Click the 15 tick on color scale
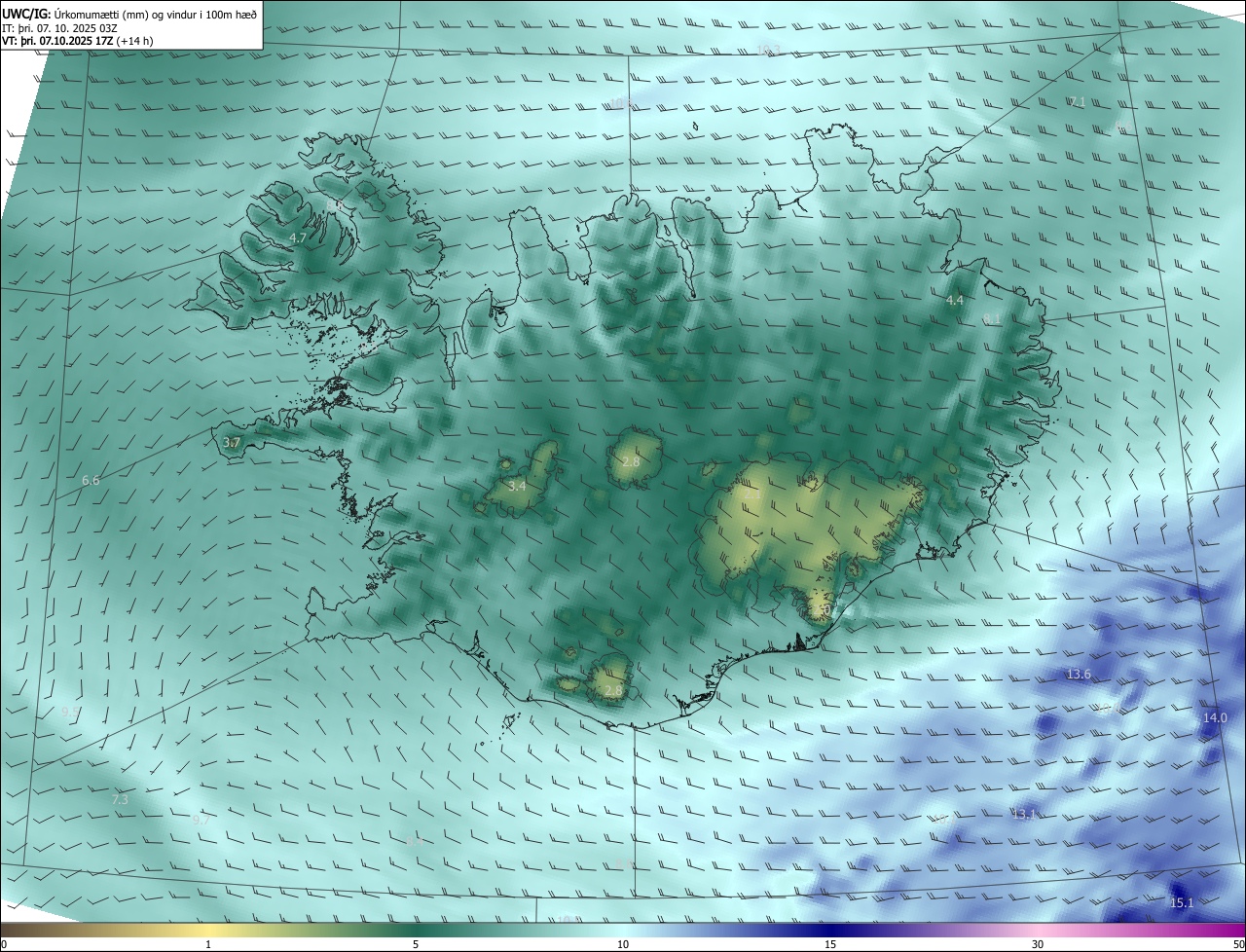The height and width of the screenshot is (952, 1246). coord(830,944)
